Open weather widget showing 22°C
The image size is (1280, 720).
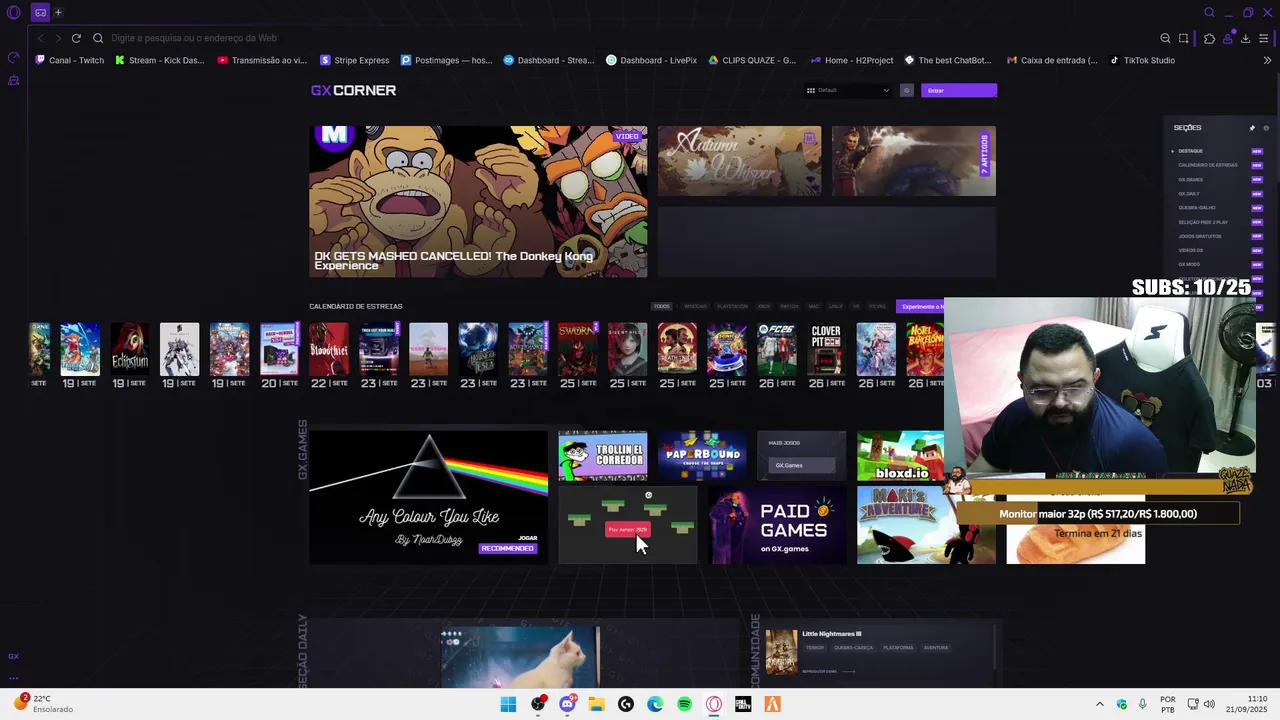click(x=43, y=704)
